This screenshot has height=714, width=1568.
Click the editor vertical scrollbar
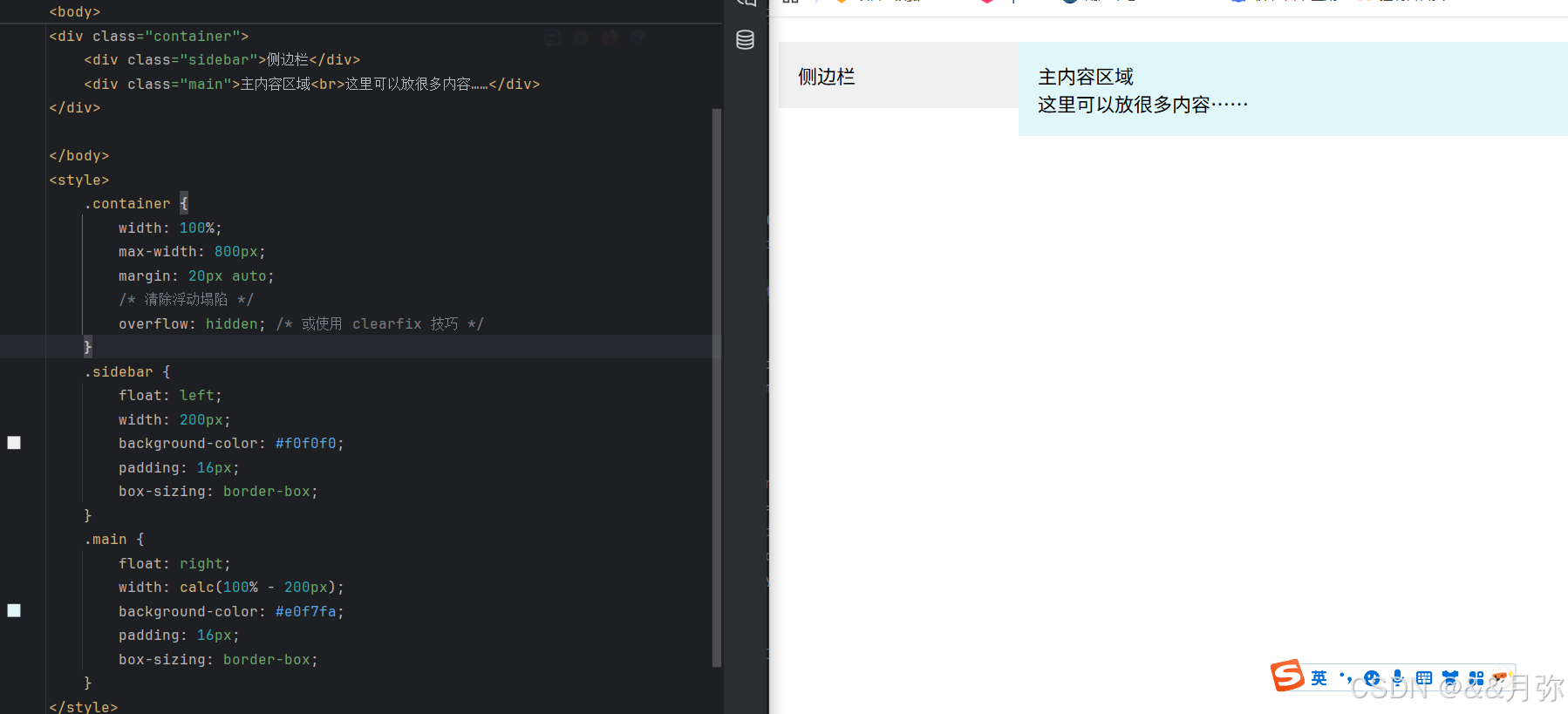(717, 387)
